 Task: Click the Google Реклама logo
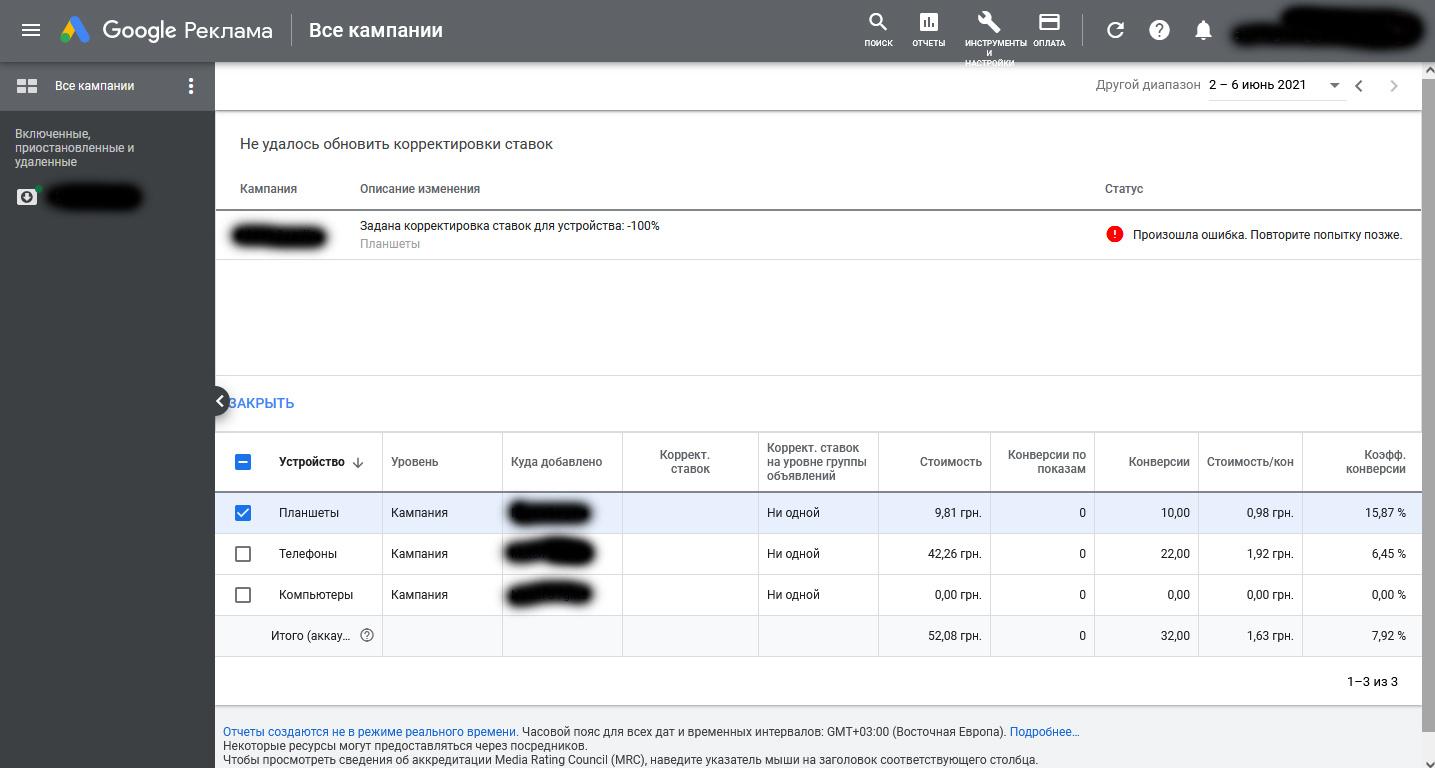click(x=166, y=30)
